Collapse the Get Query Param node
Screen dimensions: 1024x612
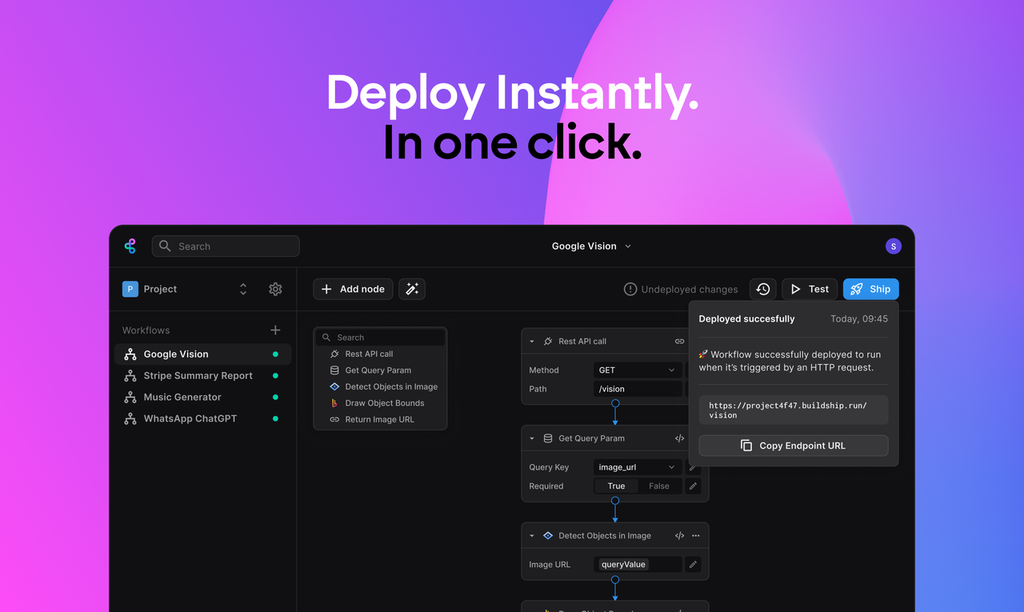pyautogui.click(x=532, y=438)
